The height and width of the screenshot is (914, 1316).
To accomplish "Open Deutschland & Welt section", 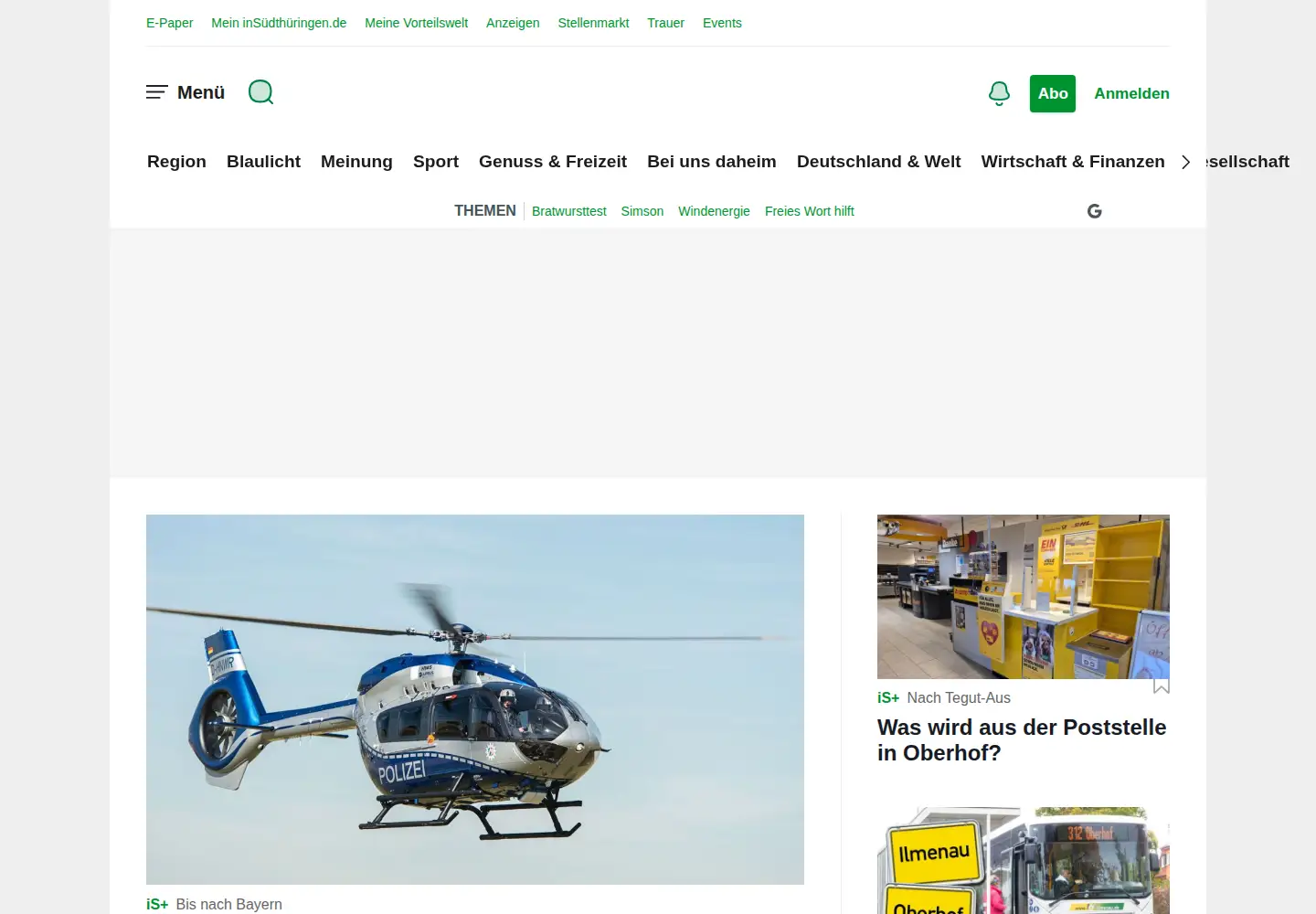I will point(878,162).
